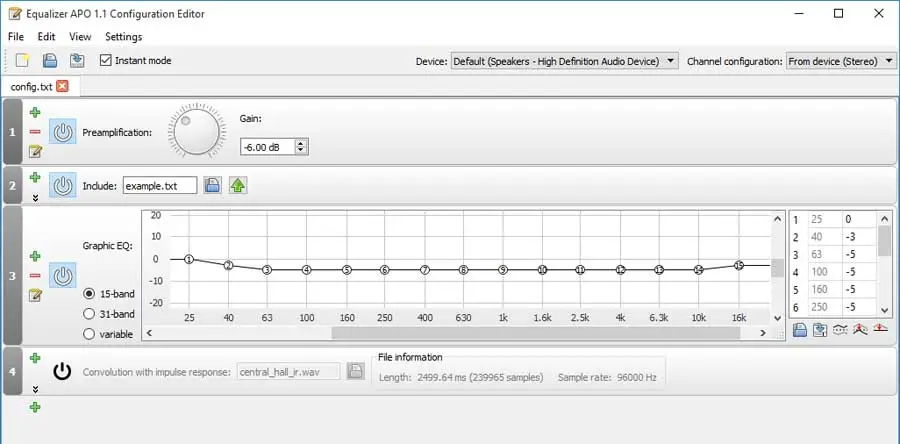Select the variable band radio option

pyautogui.click(x=89, y=334)
